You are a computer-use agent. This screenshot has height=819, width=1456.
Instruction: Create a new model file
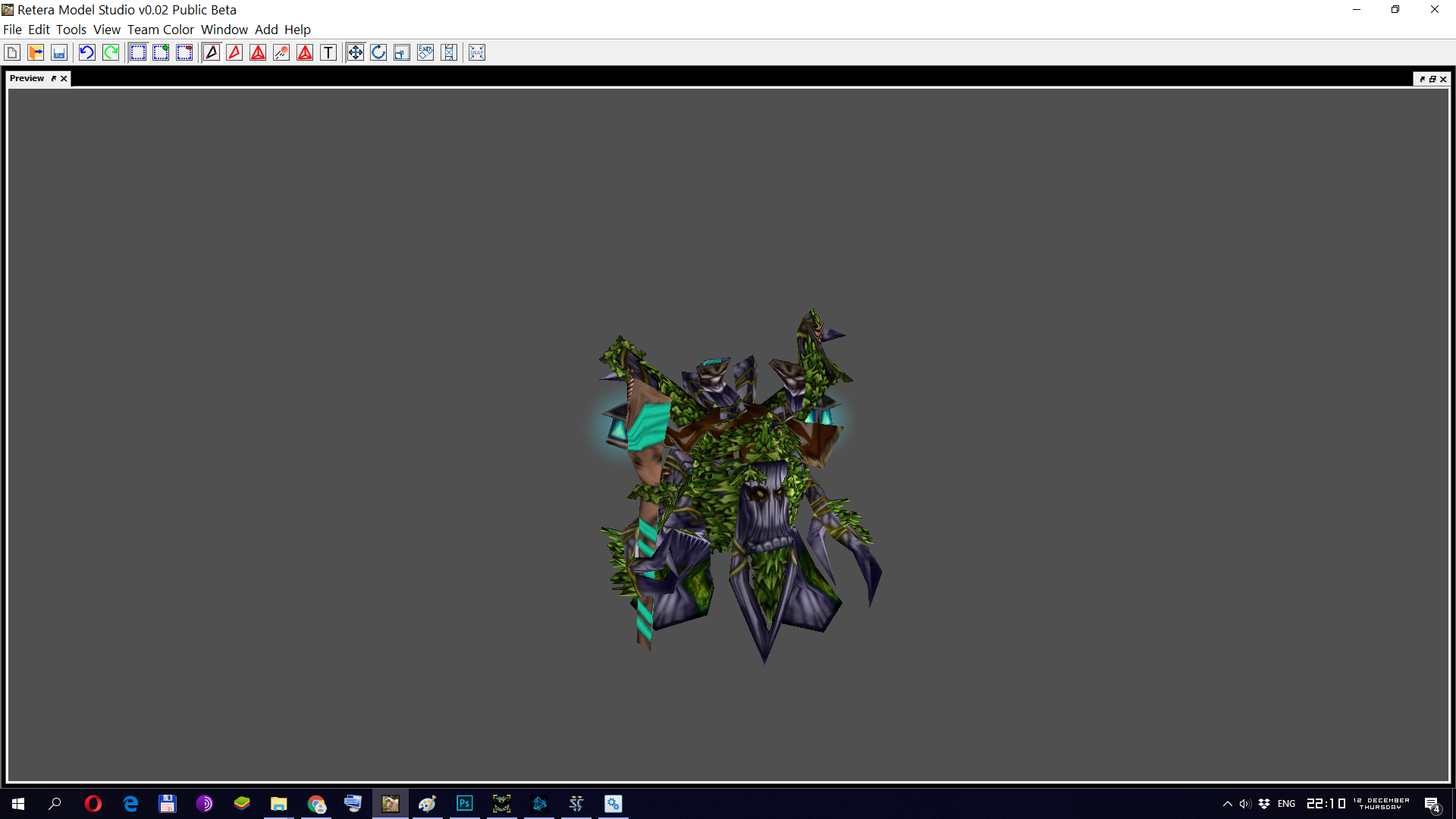(x=12, y=52)
